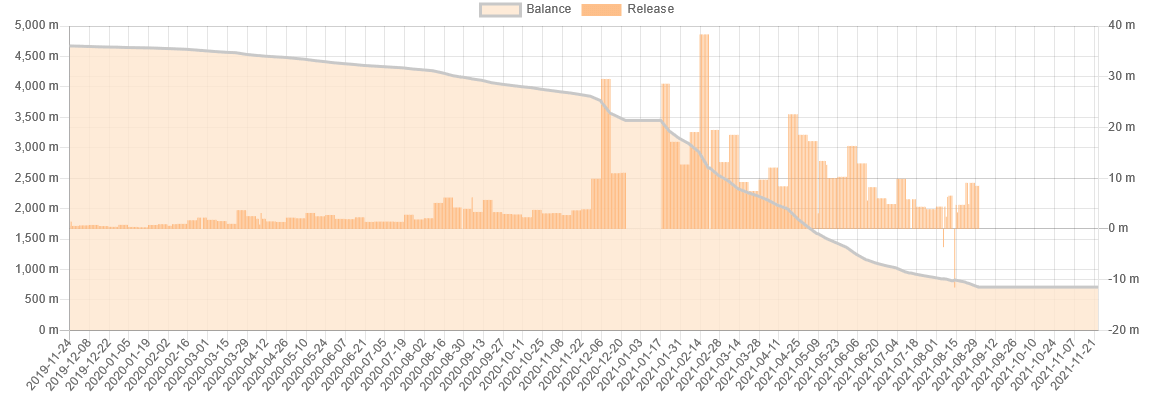Click the bar near 2021-04-25 peak
This screenshot has height=413, width=1154.
[x=793, y=171]
